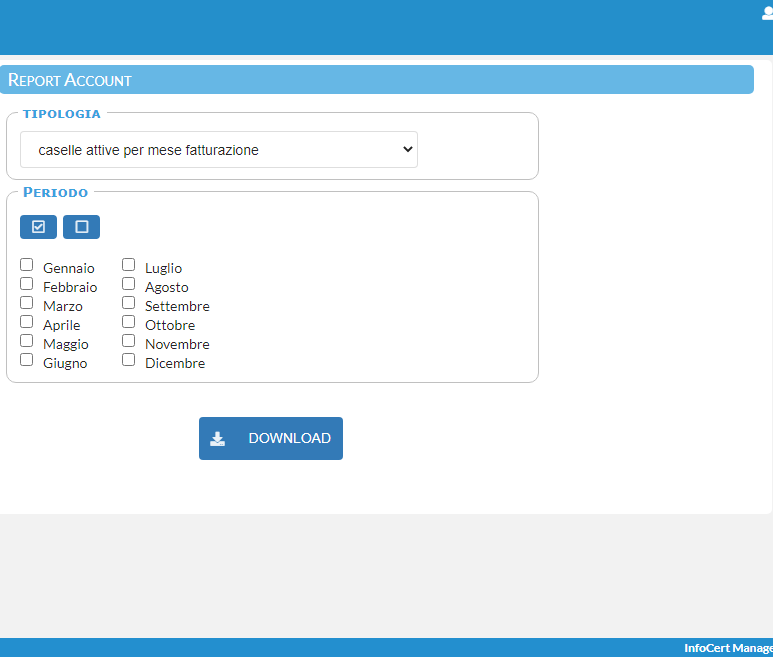
Task: Tick the Febbraio month checkbox
Action: pos(27,284)
